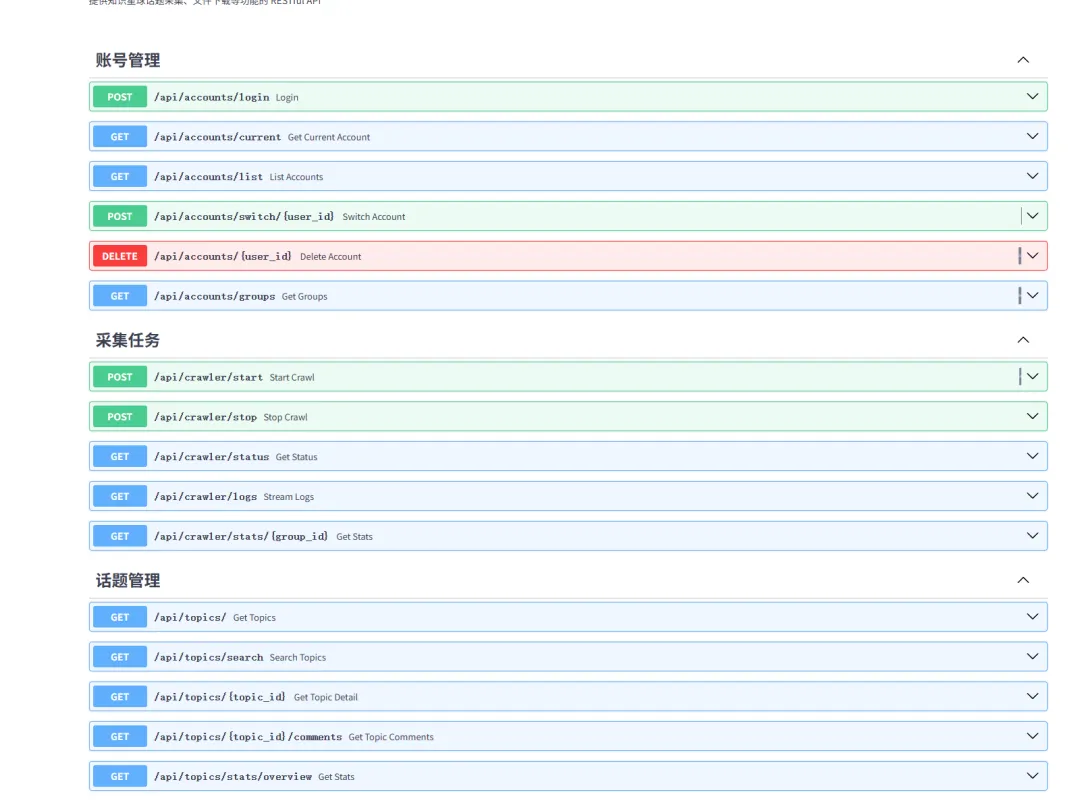
Task: Click the 采集任务 section heading
Action: (128, 340)
